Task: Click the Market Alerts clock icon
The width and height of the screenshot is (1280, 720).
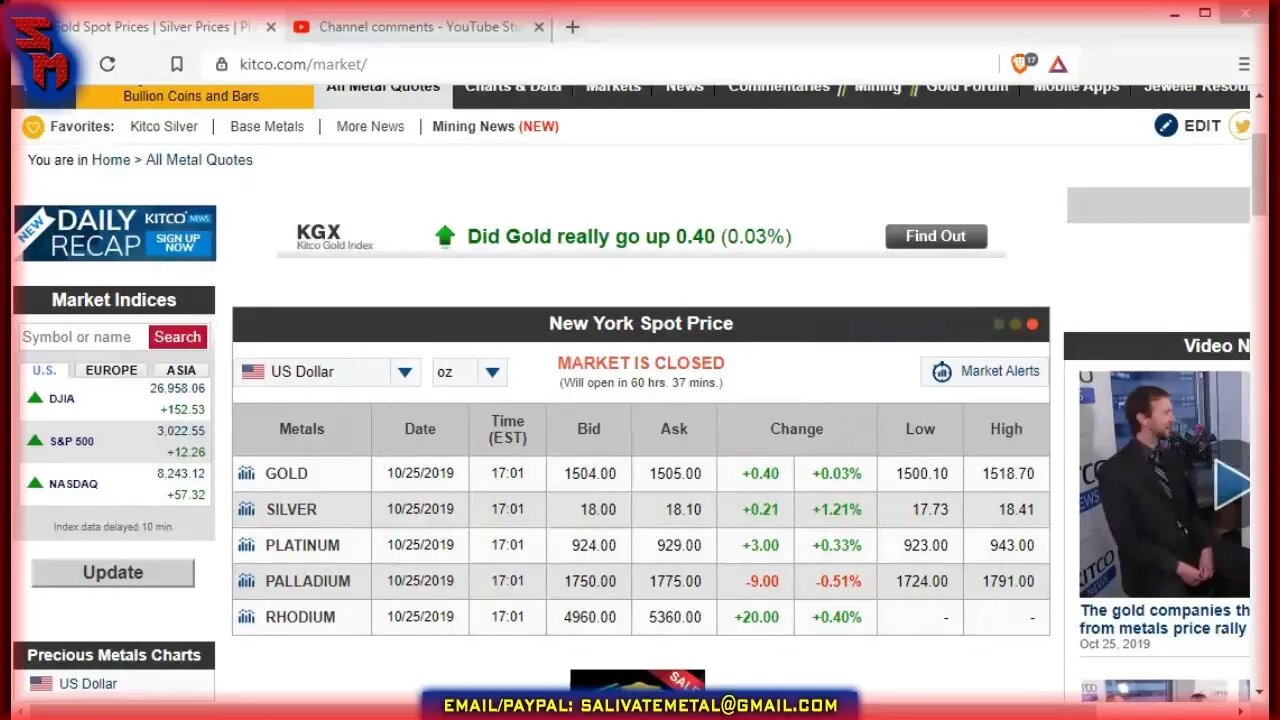Action: pos(942,372)
